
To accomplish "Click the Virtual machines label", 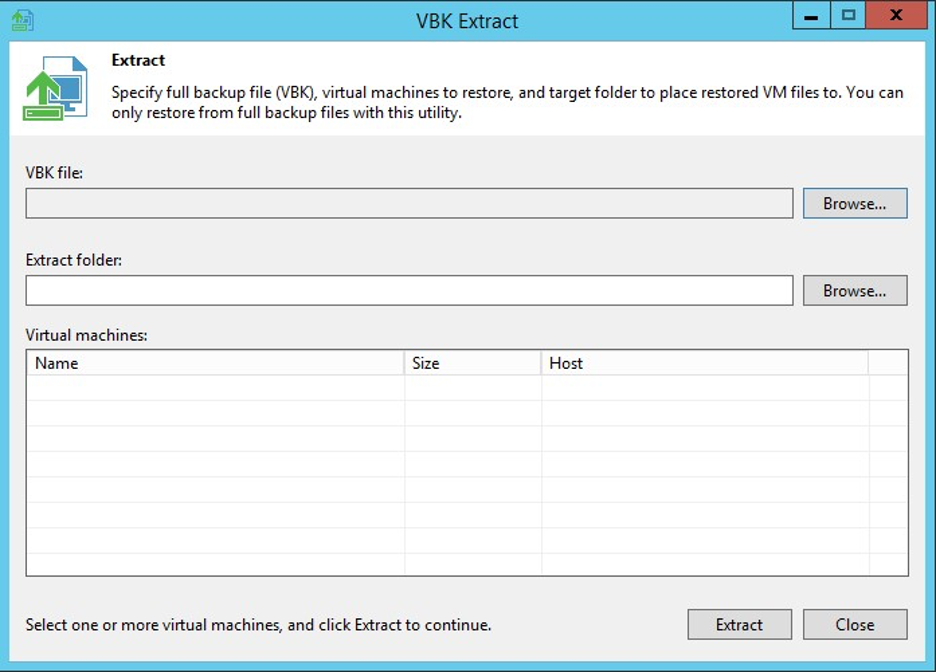I will tap(87, 335).
